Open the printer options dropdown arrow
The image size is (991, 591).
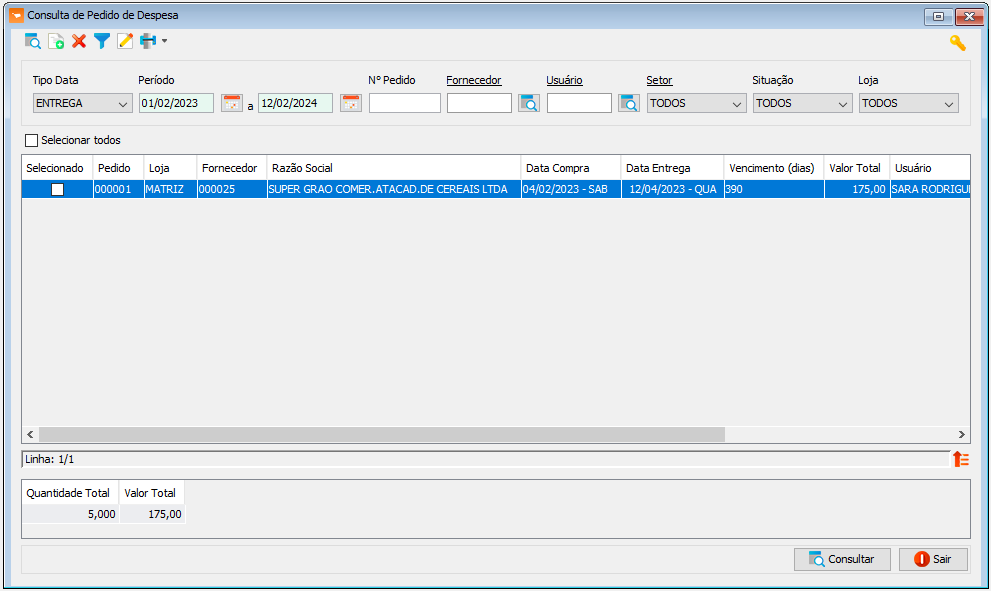pyautogui.click(x=164, y=42)
